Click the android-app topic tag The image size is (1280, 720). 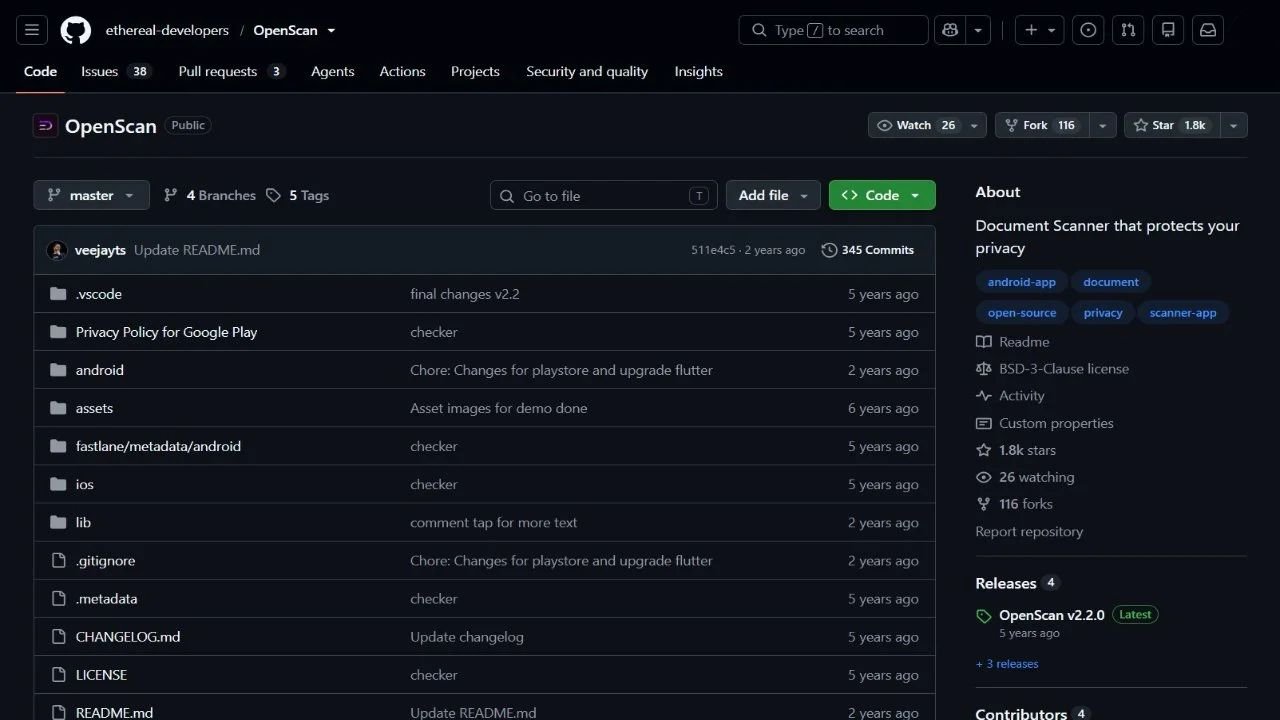click(1022, 282)
